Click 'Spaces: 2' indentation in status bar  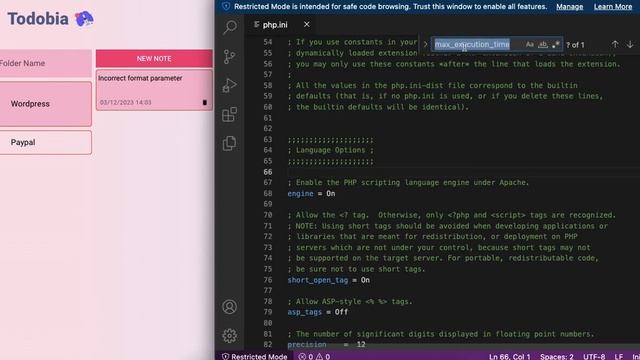(556, 356)
